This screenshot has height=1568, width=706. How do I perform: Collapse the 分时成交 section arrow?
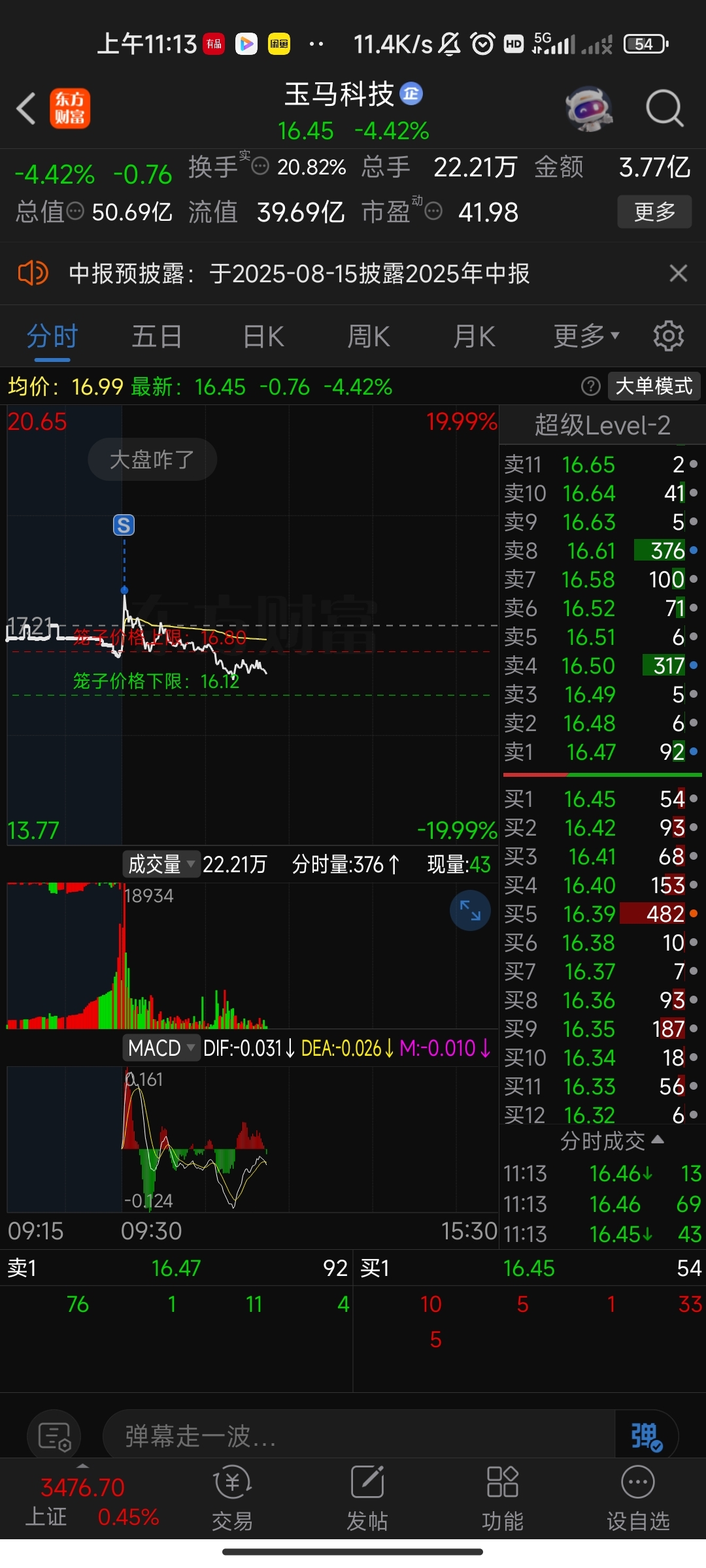coord(658,1139)
